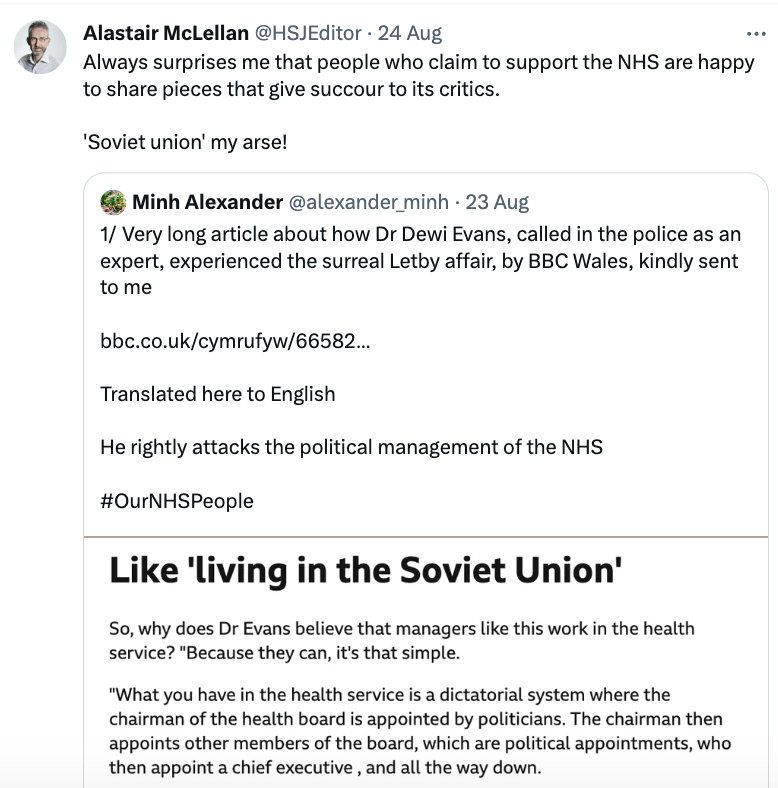Click the '1/ Very long article' quoted text
778x788 pixels.
(420, 260)
